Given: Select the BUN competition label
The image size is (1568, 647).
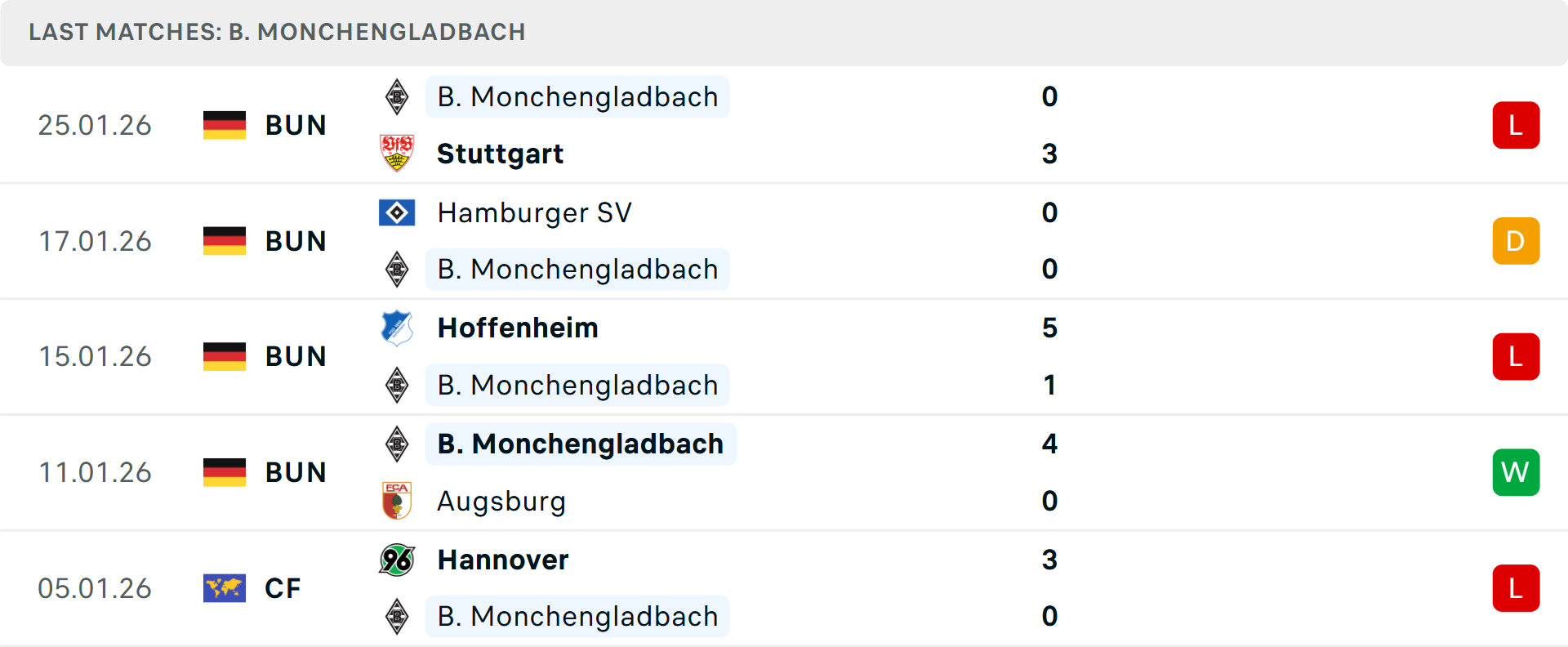Looking at the screenshot, I should [296, 125].
